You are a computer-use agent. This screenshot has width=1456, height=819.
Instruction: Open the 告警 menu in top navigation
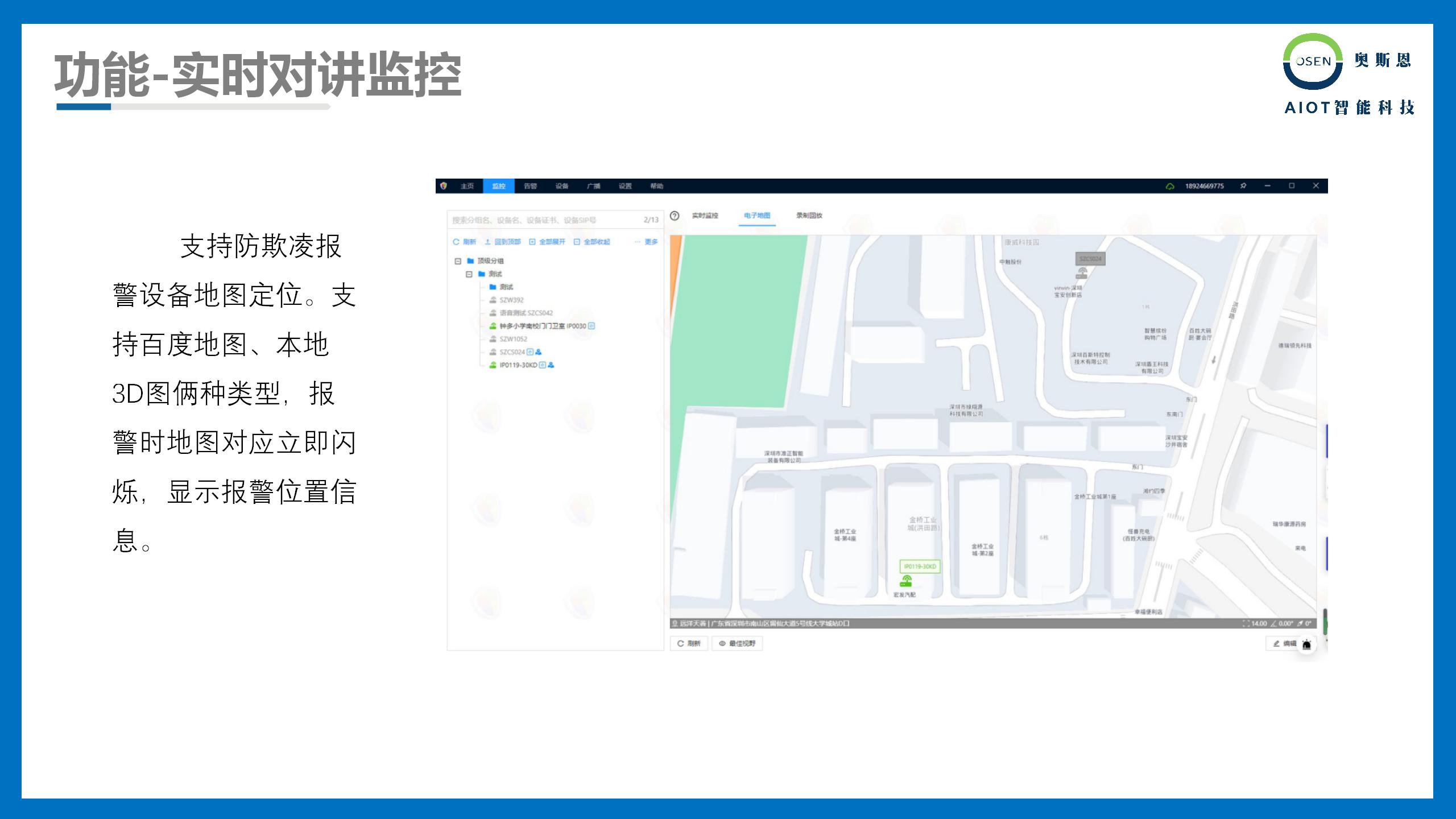530,186
